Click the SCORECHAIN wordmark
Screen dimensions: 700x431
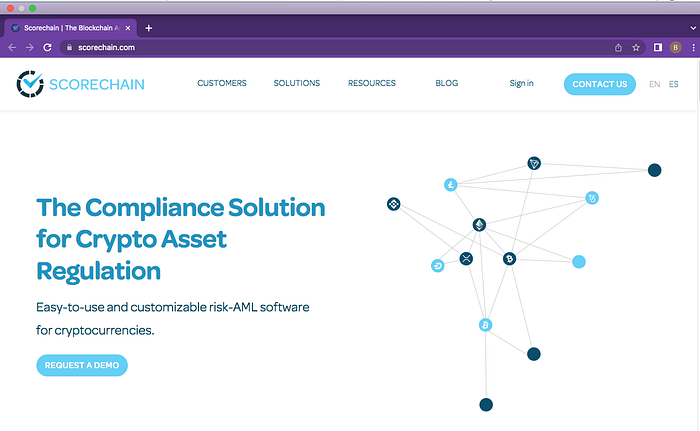(x=97, y=84)
